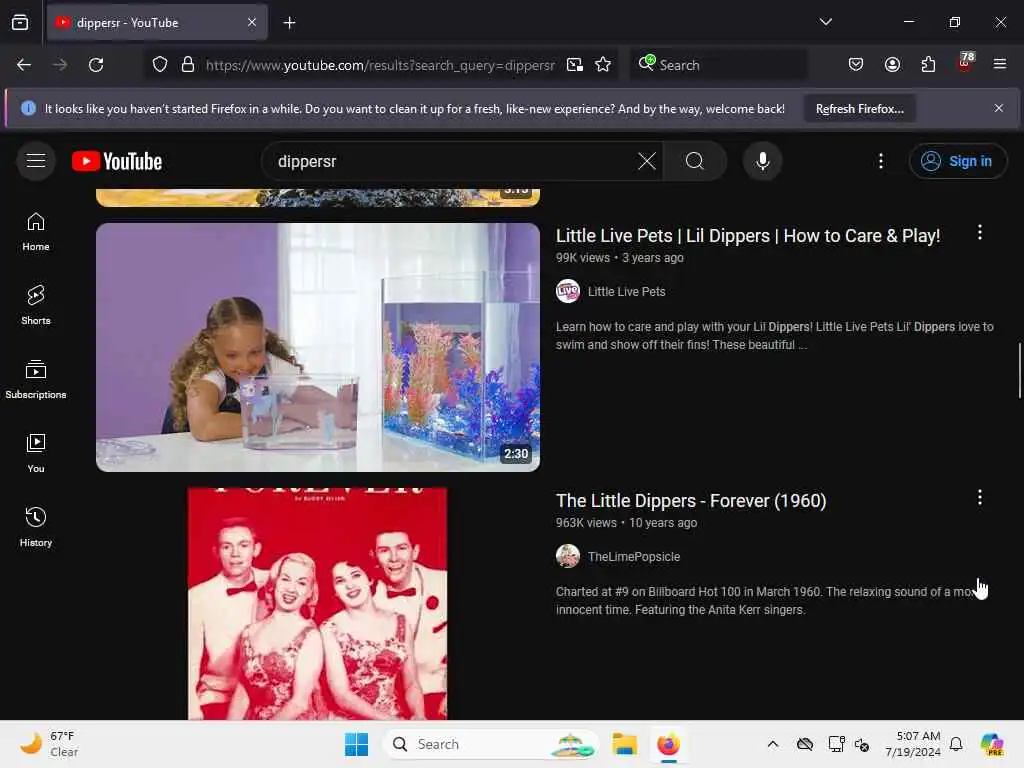Open Shorts in the sidebar
Screen dimensions: 1024x768
36,306
